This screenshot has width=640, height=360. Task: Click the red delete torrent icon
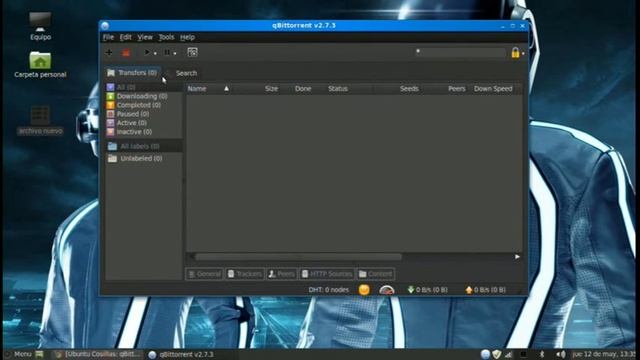(x=126, y=52)
